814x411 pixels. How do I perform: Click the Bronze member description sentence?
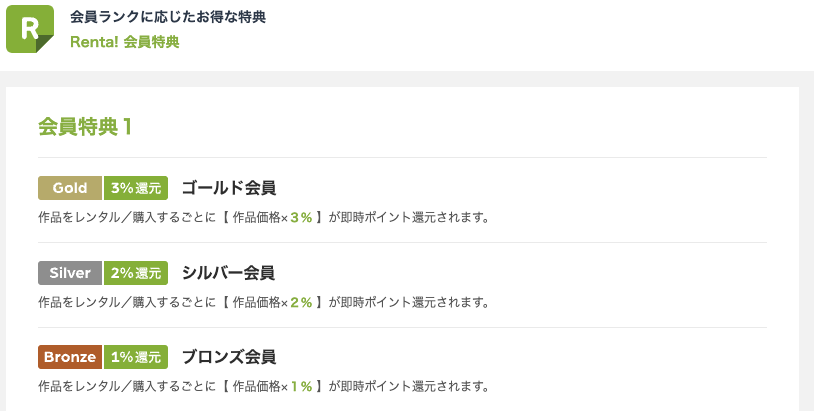point(264,387)
